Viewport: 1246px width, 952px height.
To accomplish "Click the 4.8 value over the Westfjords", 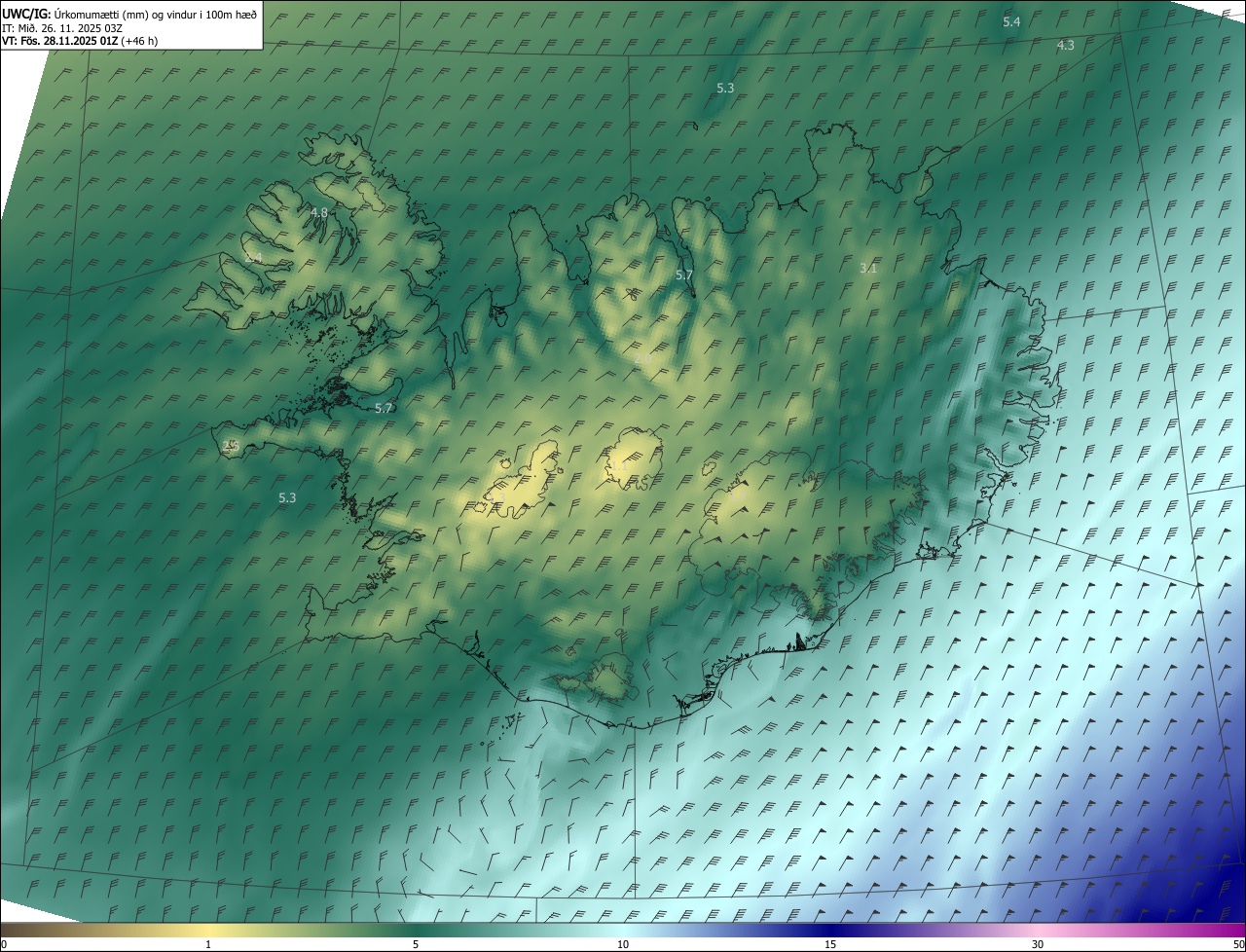I will pyautogui.click(x=319, y=212).
